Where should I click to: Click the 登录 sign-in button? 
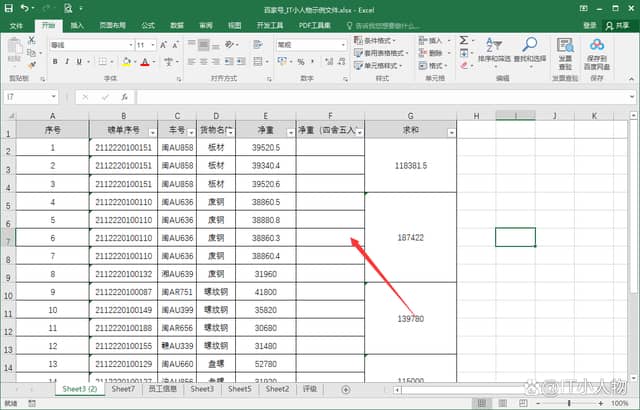(x=589, y=24)
